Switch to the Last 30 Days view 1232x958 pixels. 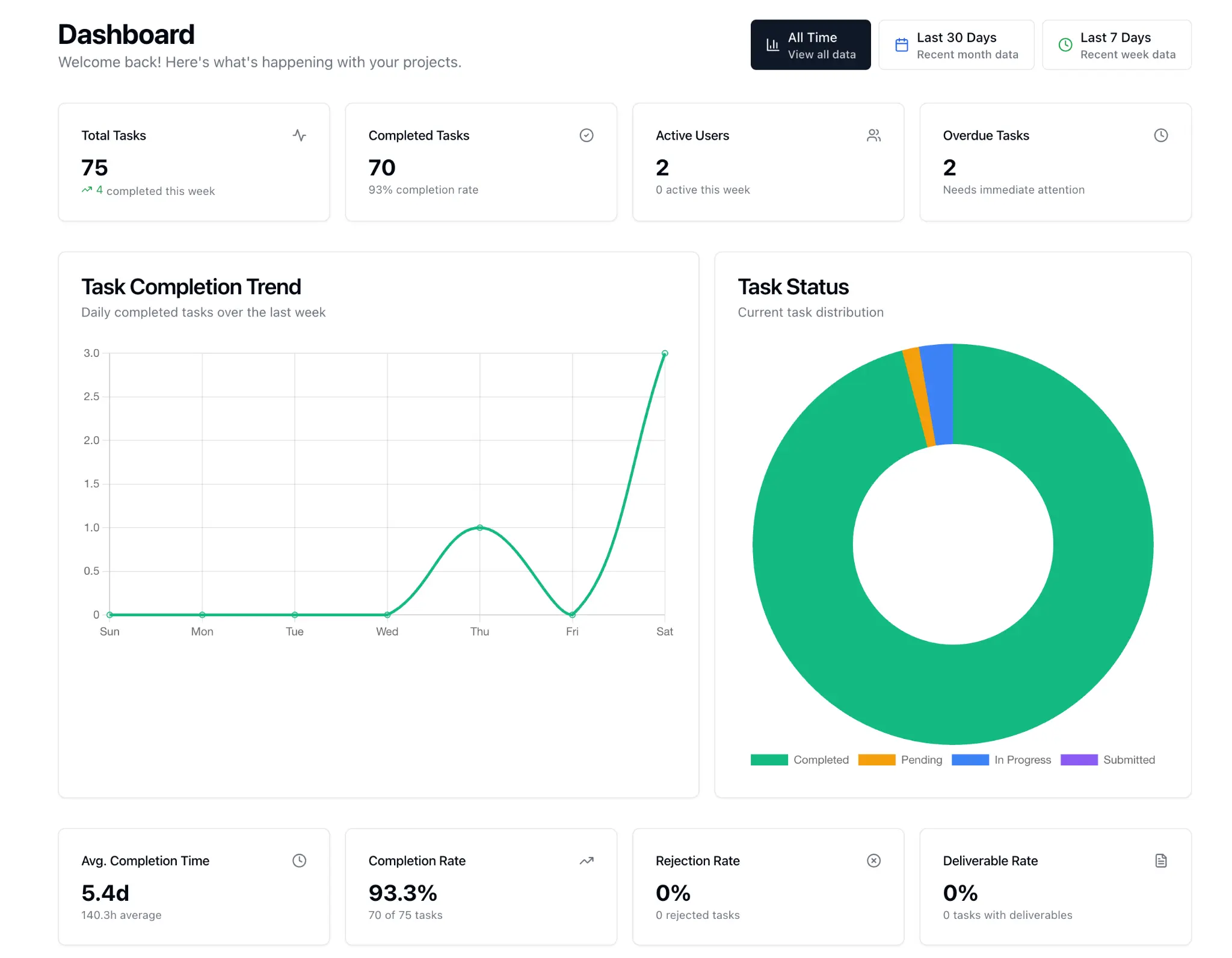(x=956, y=45)
